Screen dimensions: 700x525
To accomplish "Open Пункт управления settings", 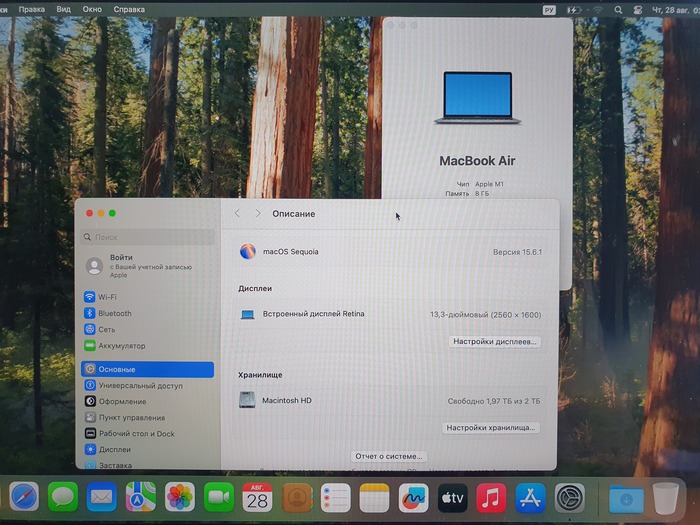I will click(x=147, y=417).
